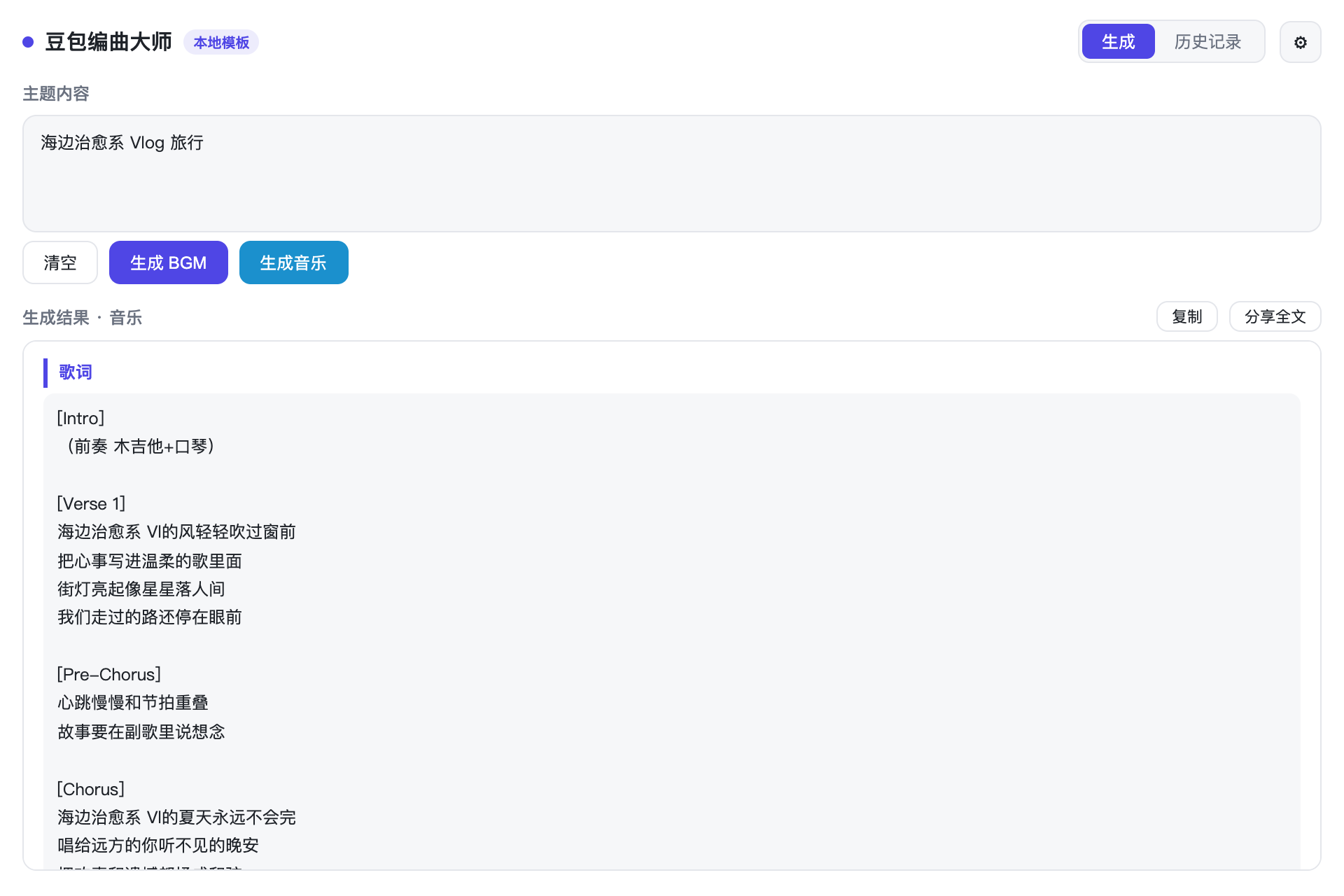This screenshot has height=896, width=1344.
Task: Click the [Verse 1] label
Action: coord(91,504)
